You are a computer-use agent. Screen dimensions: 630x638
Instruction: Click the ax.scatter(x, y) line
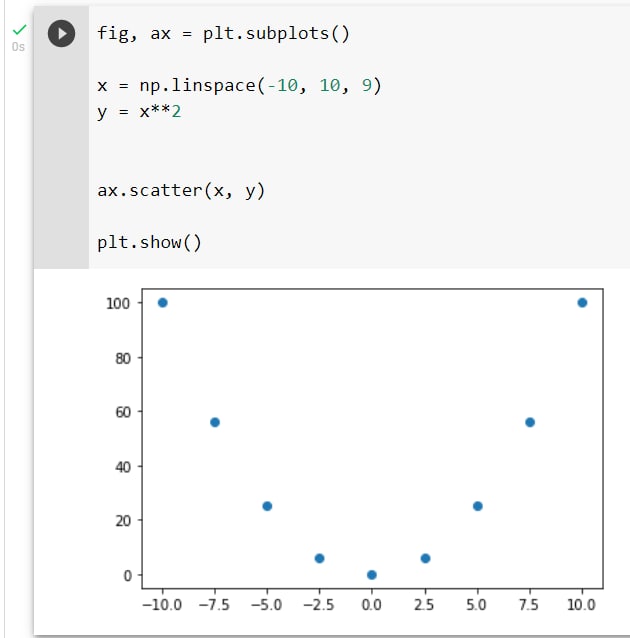pos(181,190)
